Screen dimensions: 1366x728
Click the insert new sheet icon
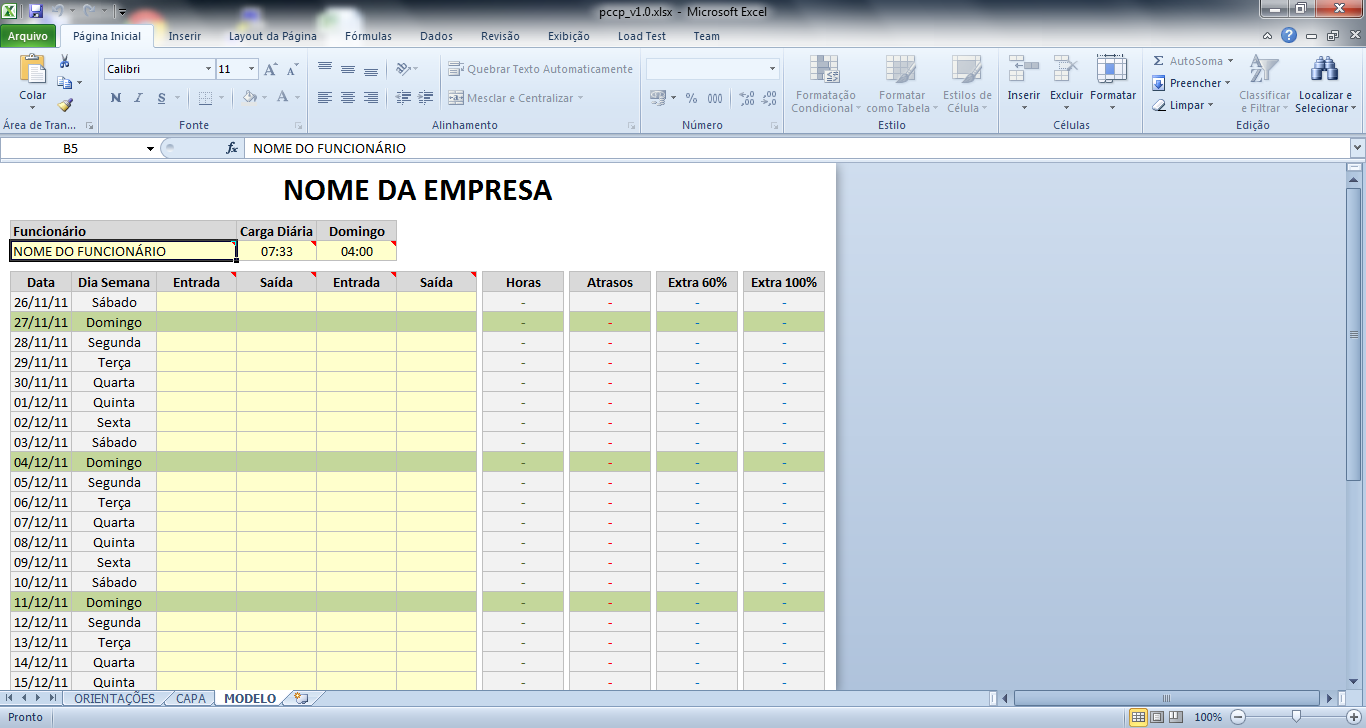pyautogui.click(x=301, y=698)
